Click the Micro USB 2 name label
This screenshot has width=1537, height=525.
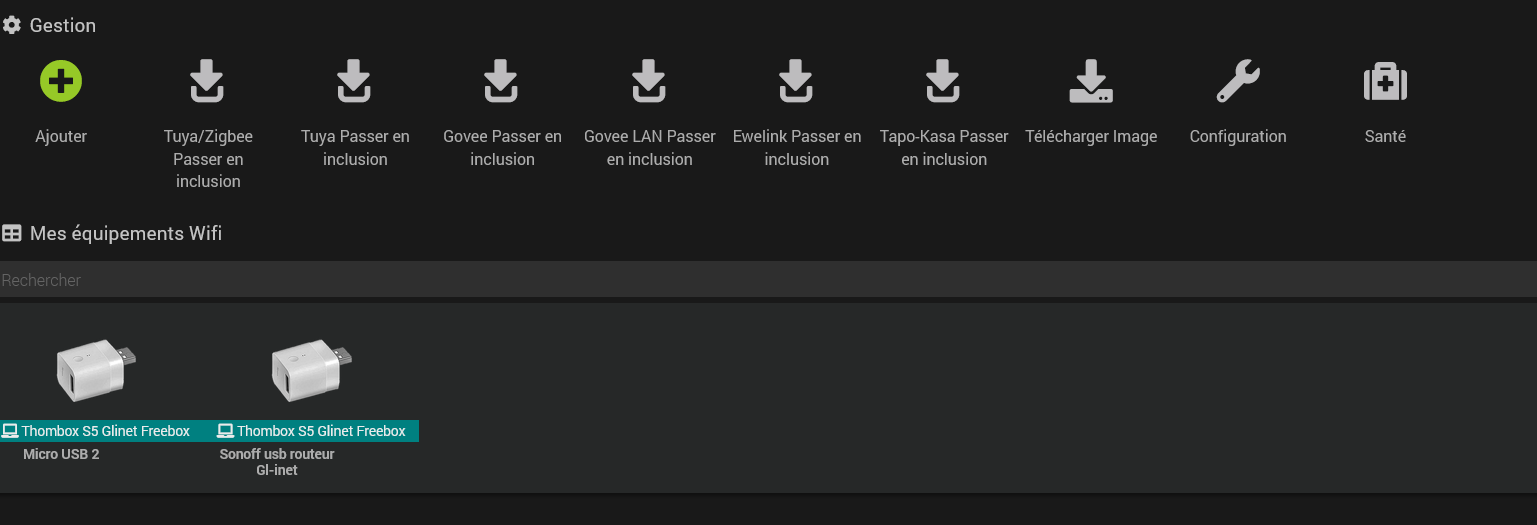pos(61,454)
